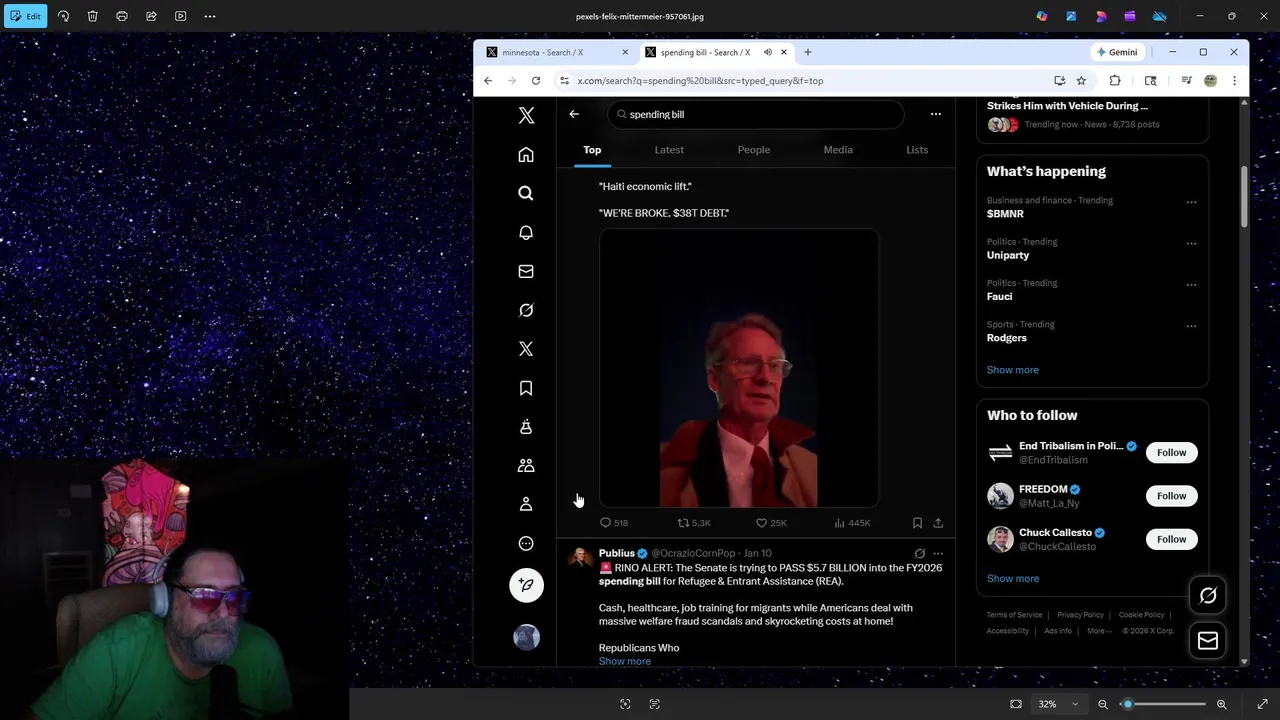Open Clipchamp icon in Photos title bar
The height and width of the screenshot is (720, 1280).
pos(1130,16)
